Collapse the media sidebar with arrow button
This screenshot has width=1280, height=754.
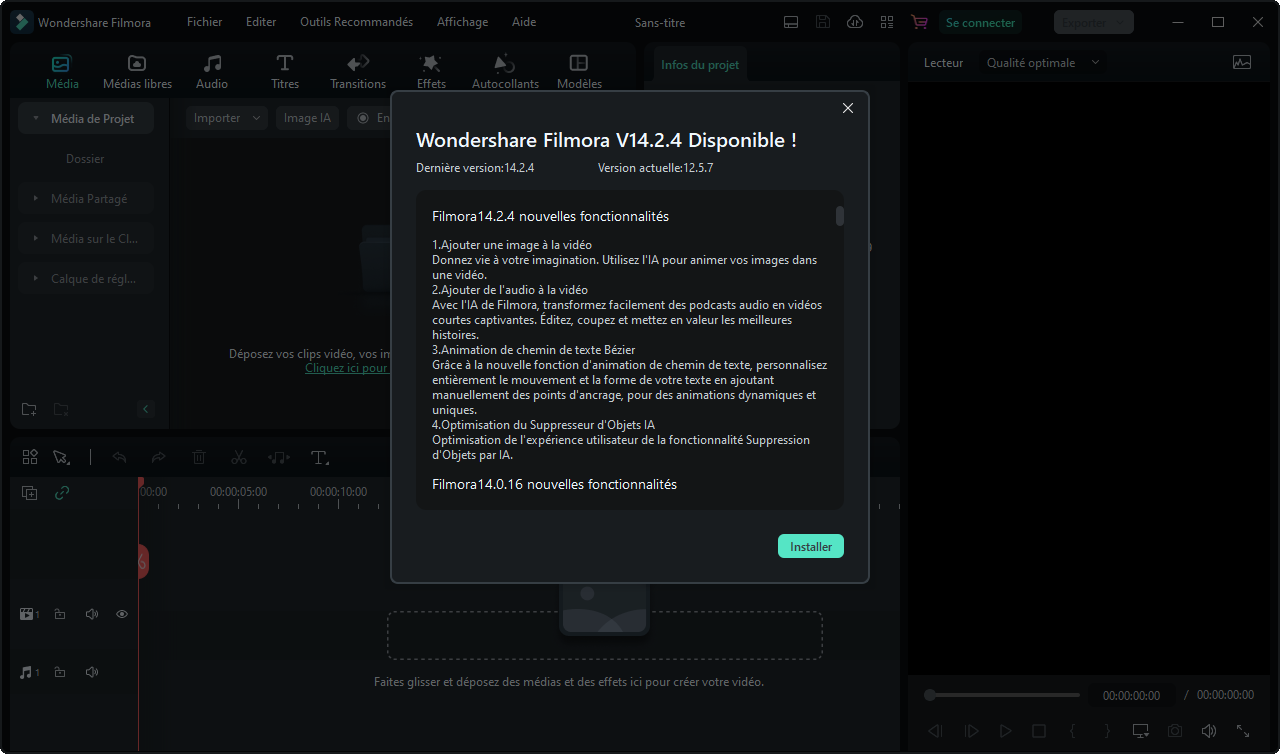(x=145, y=409)
